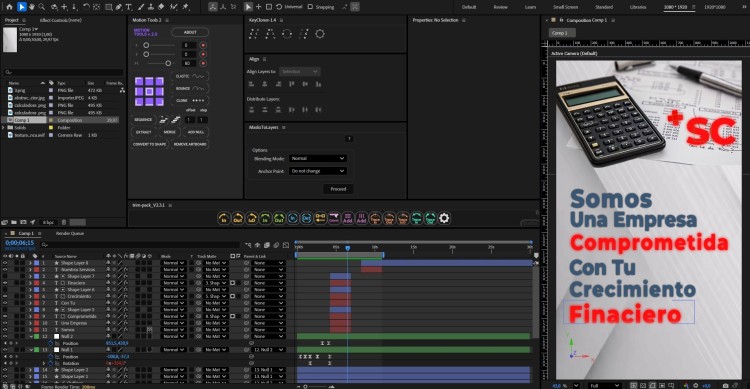Hide Shape Layer 8 with its eye icon
Viewport: 750px width, 389px height.
[5, 263]
